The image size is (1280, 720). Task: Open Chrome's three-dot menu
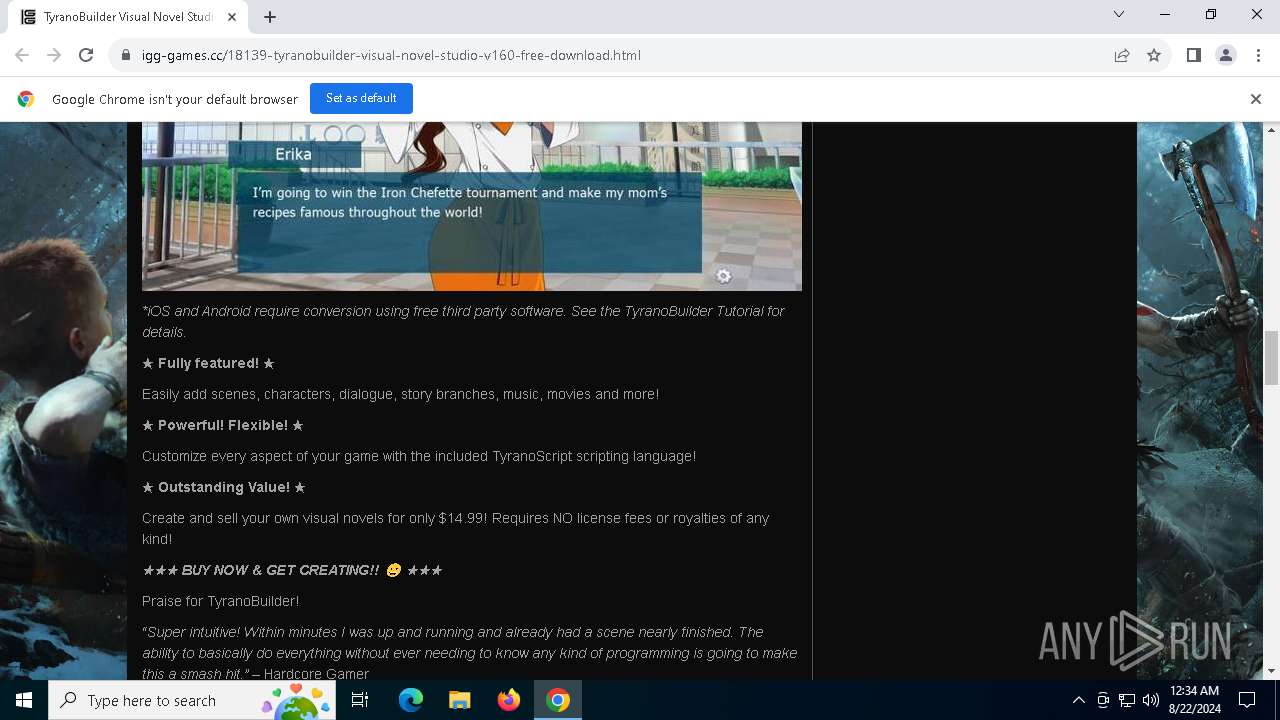pos(1258,55)
